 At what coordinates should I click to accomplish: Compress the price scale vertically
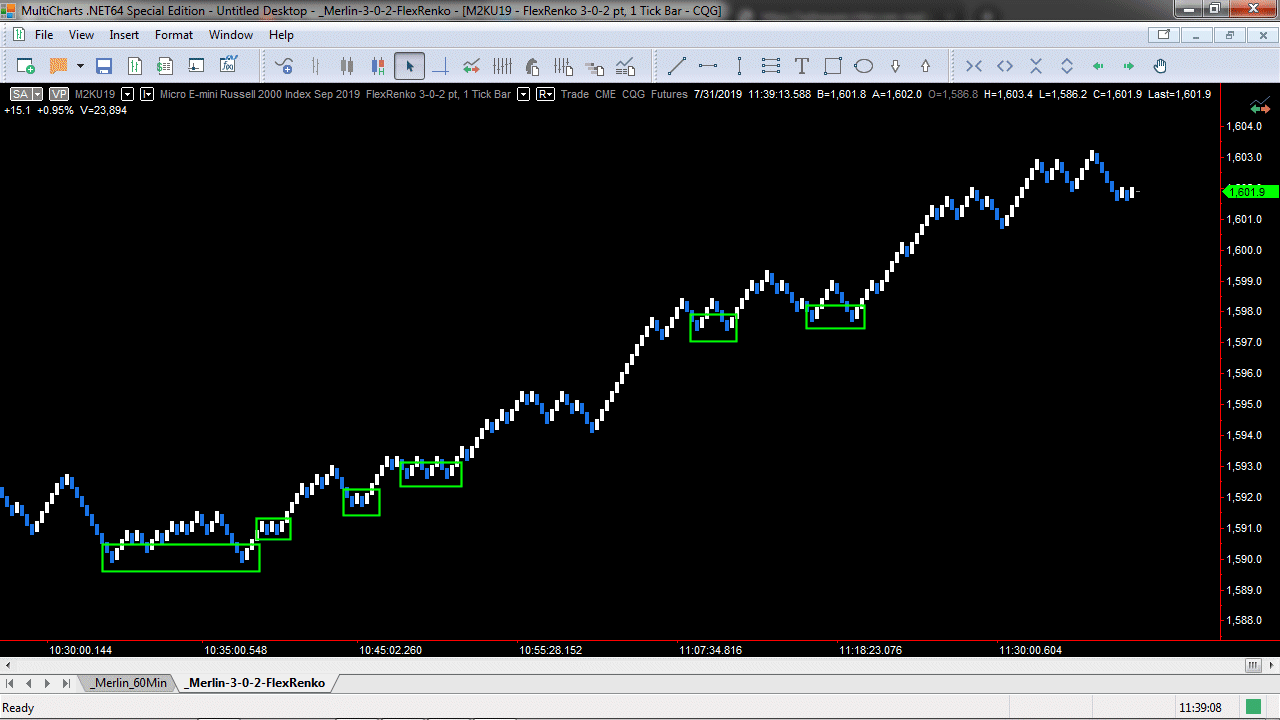pos(1036,66)
